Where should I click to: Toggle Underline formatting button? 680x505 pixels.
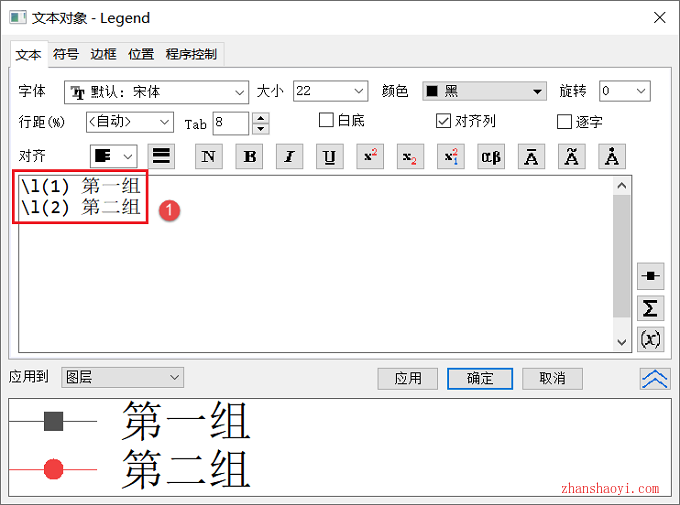[330, 156]
